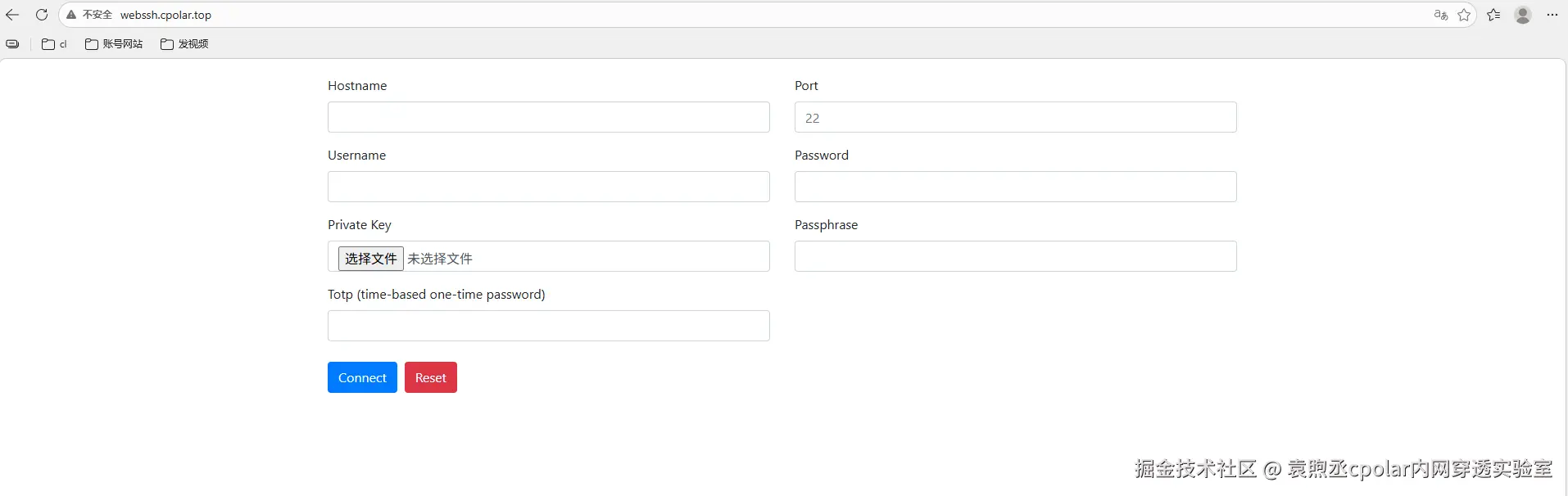Go back to the previous page
The height and width of the screenshot is (496, 1568).
(x=12, y=15)
